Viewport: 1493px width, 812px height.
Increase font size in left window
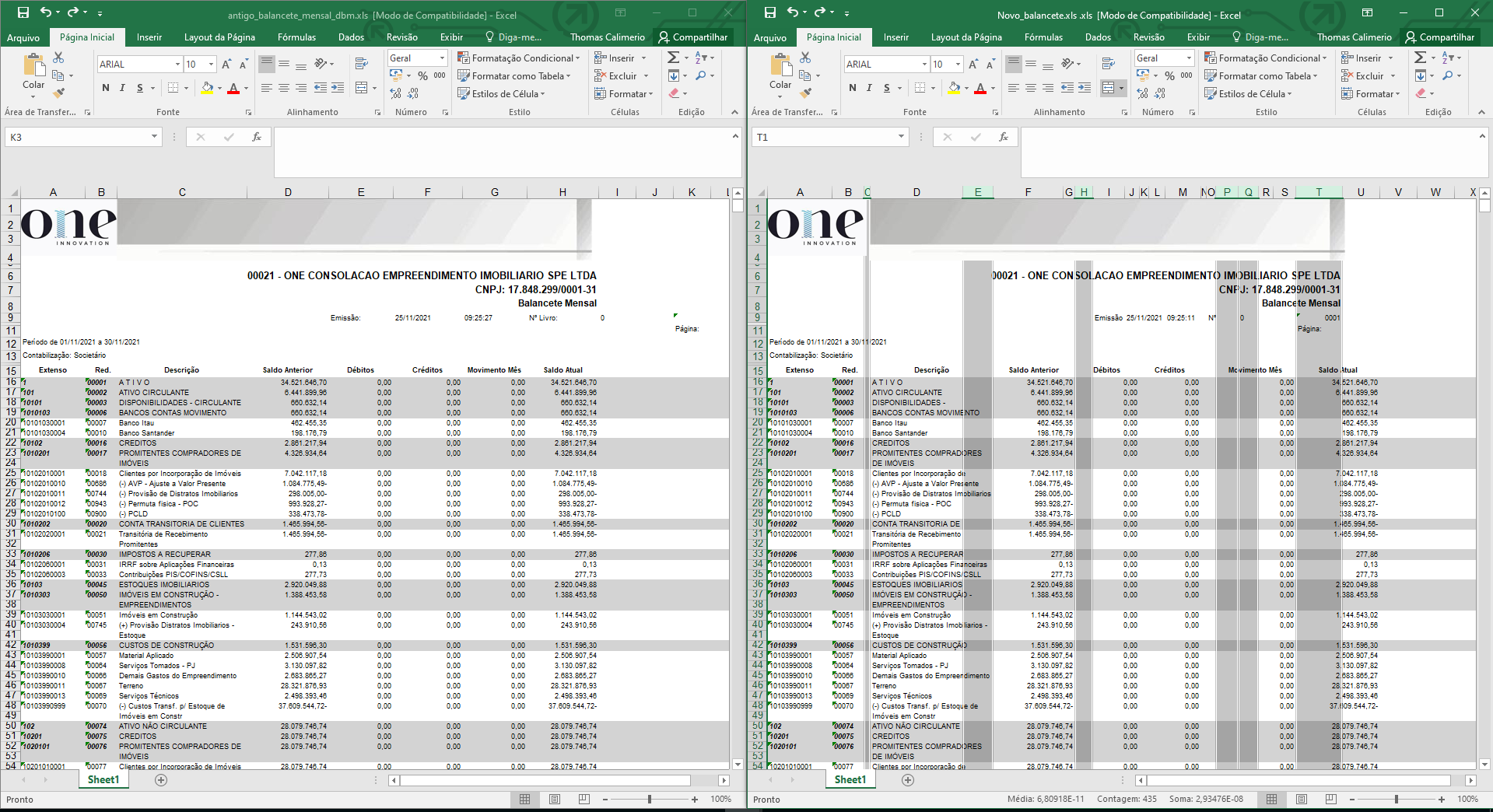pos(226,64)
